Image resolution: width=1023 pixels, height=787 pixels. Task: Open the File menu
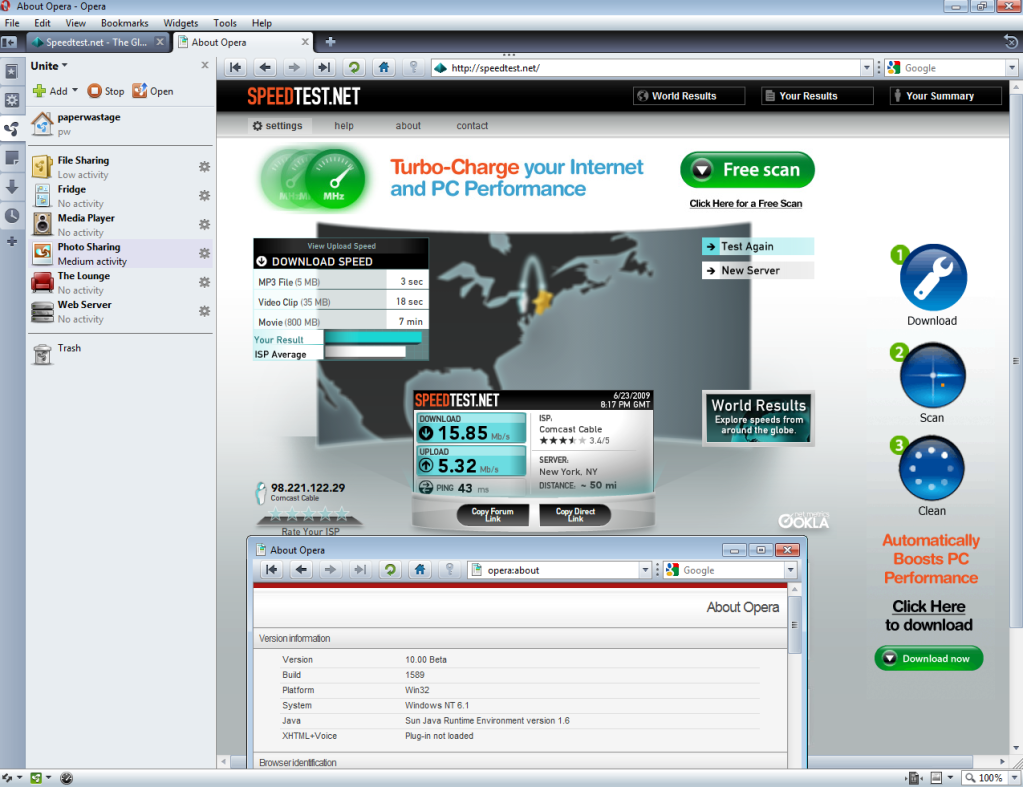12,23
